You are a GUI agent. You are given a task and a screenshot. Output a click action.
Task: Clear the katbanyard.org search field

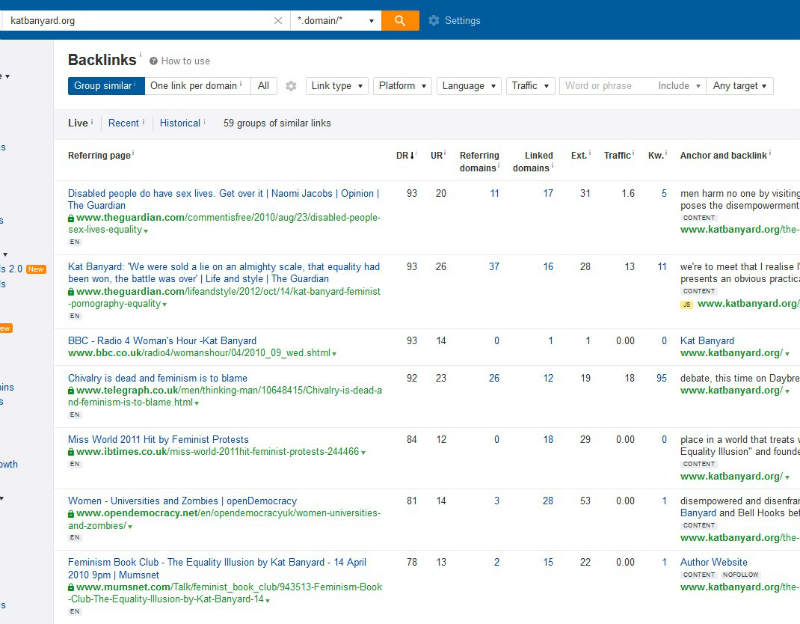point(278,20)
